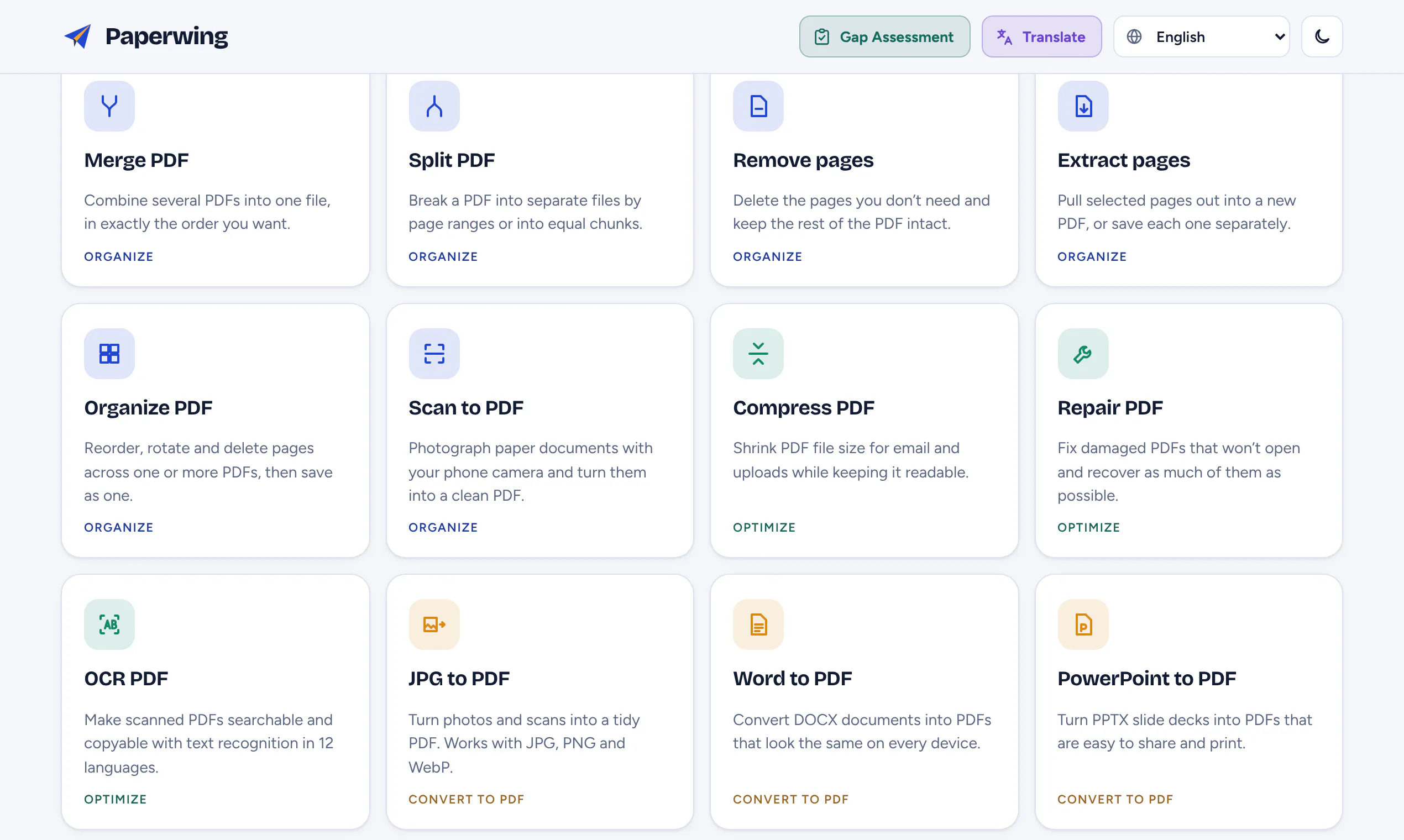1404x840 pixels.
Task: Click the Compress PDF arrows icon
Action: (758, 354)
